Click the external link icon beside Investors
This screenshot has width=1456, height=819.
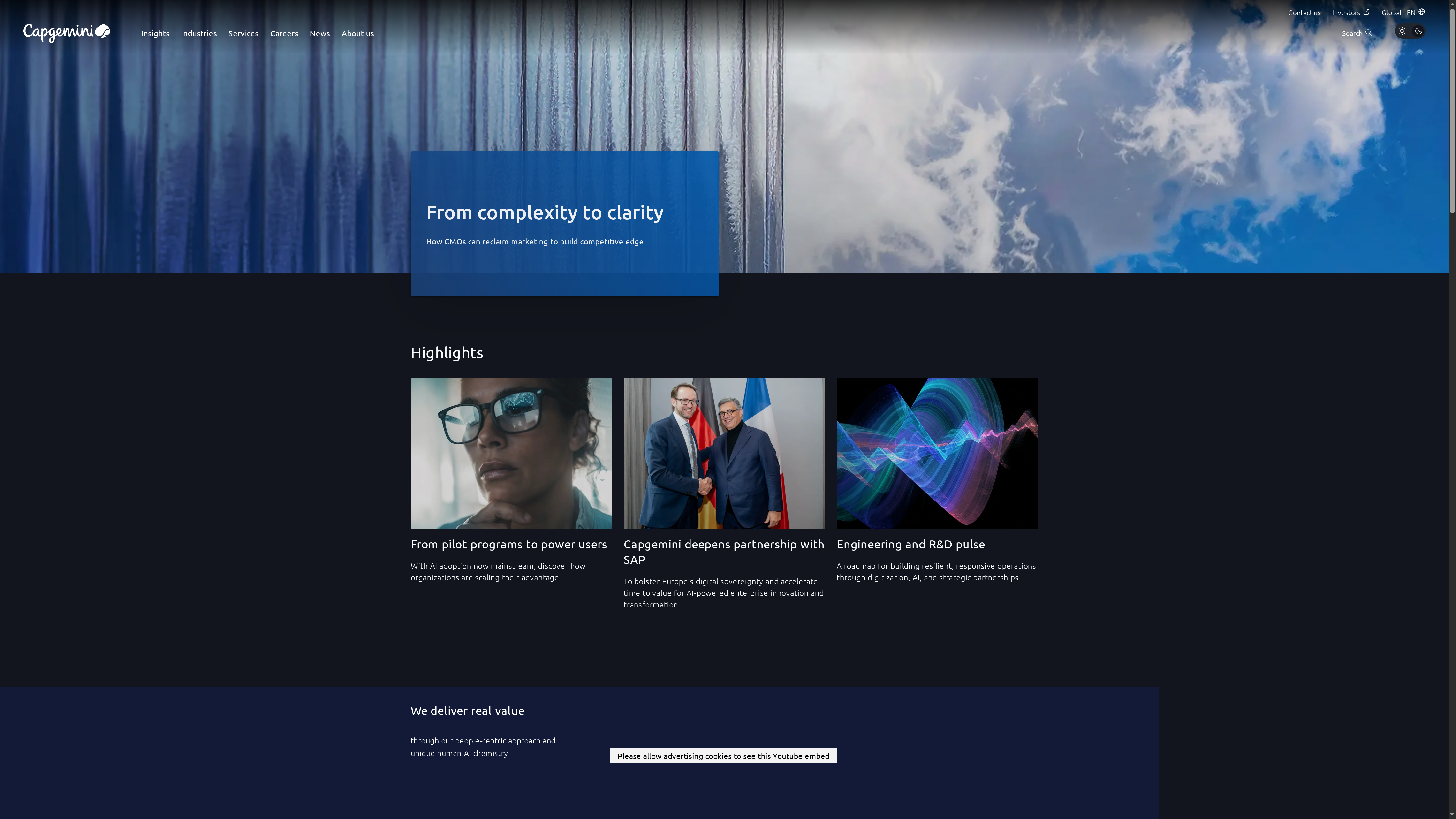(x=1366, y=12)
